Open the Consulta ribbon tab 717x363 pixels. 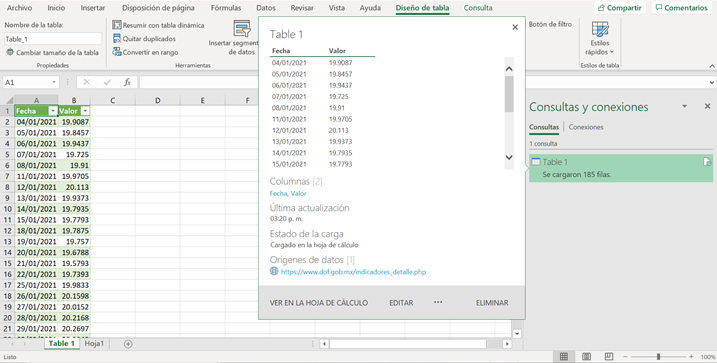tap(478, 8)
